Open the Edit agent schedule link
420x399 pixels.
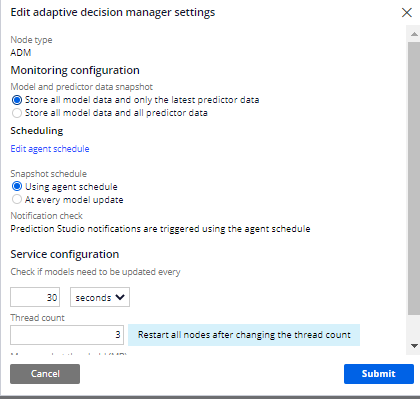[x=50, y=149]
